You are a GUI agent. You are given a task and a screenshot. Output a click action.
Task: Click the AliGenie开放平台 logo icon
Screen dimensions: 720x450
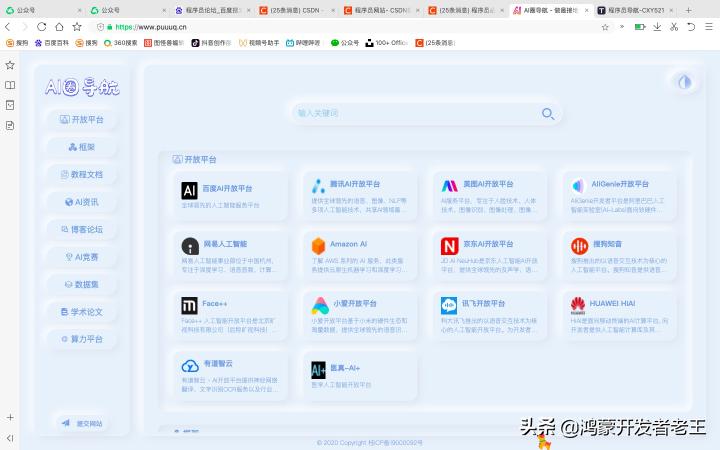578,186
